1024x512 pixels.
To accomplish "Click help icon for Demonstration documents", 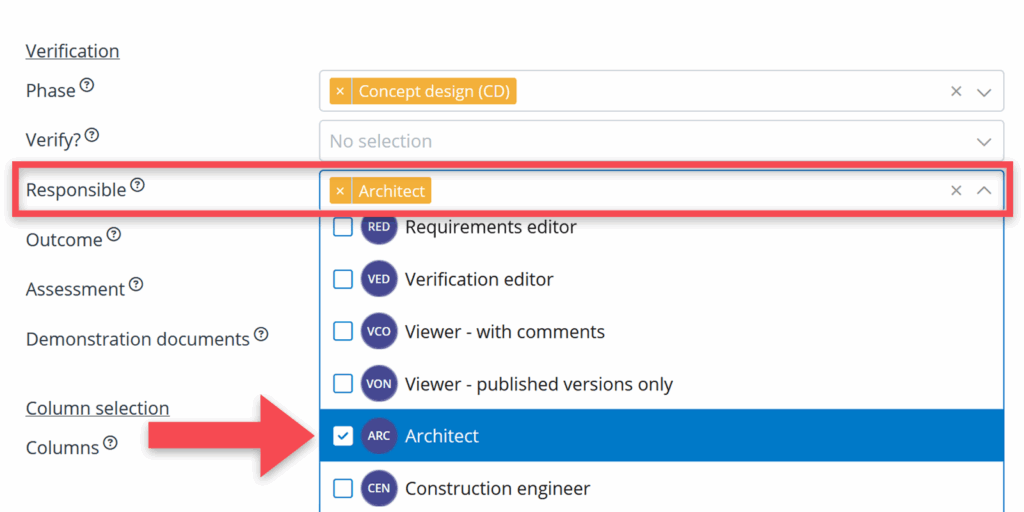I will (x=261, y=335).
